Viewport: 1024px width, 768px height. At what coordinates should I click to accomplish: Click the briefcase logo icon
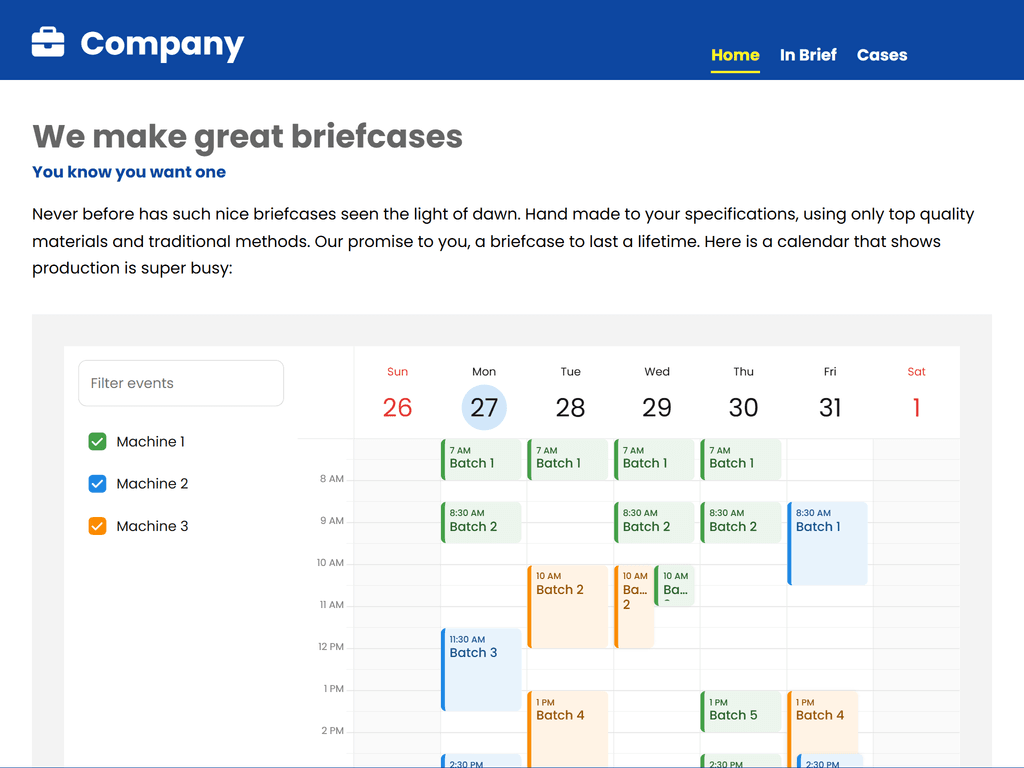(48, 42)
